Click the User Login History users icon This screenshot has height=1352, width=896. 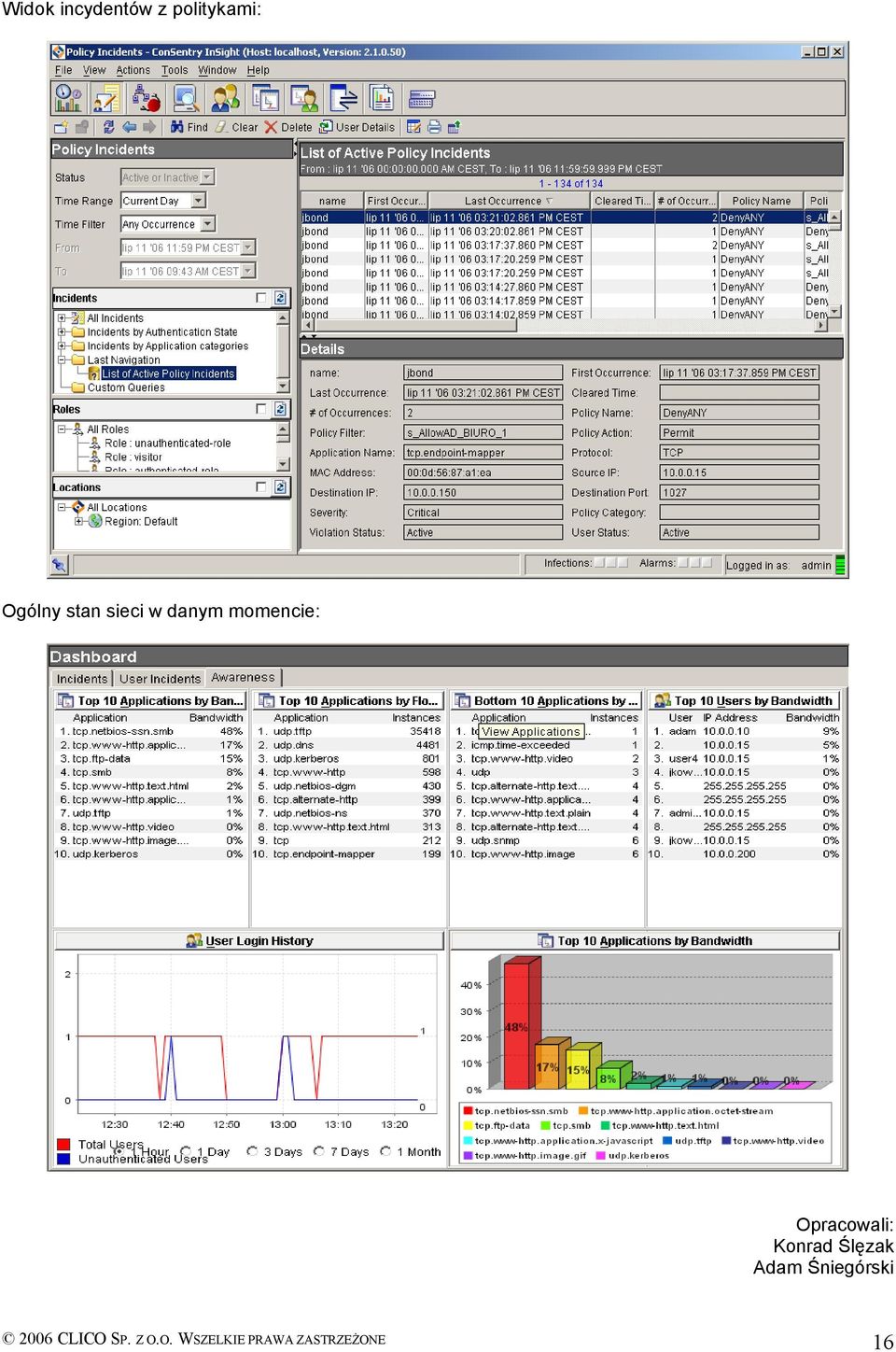tap(194, 940)
